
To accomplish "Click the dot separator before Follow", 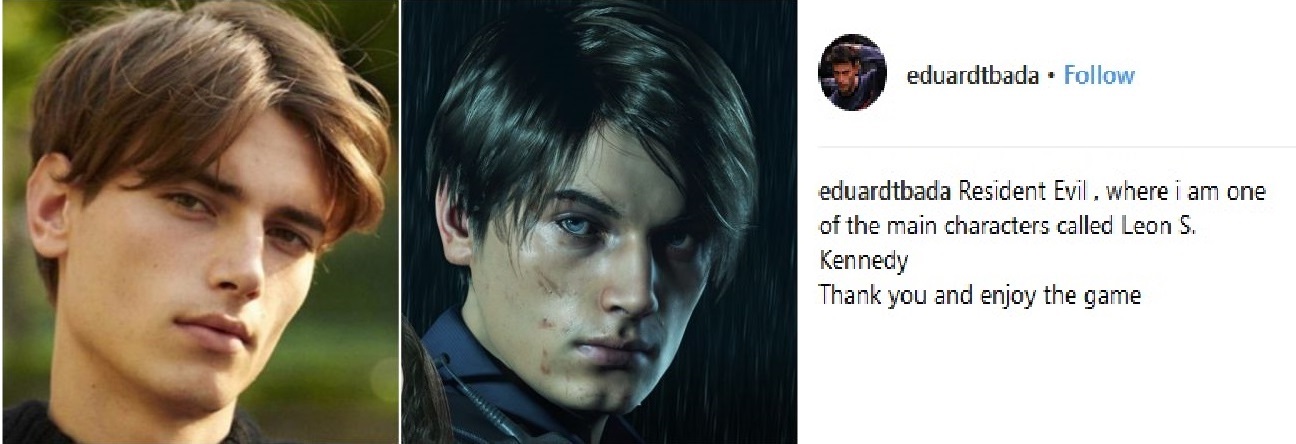I will coord(1052,77).
